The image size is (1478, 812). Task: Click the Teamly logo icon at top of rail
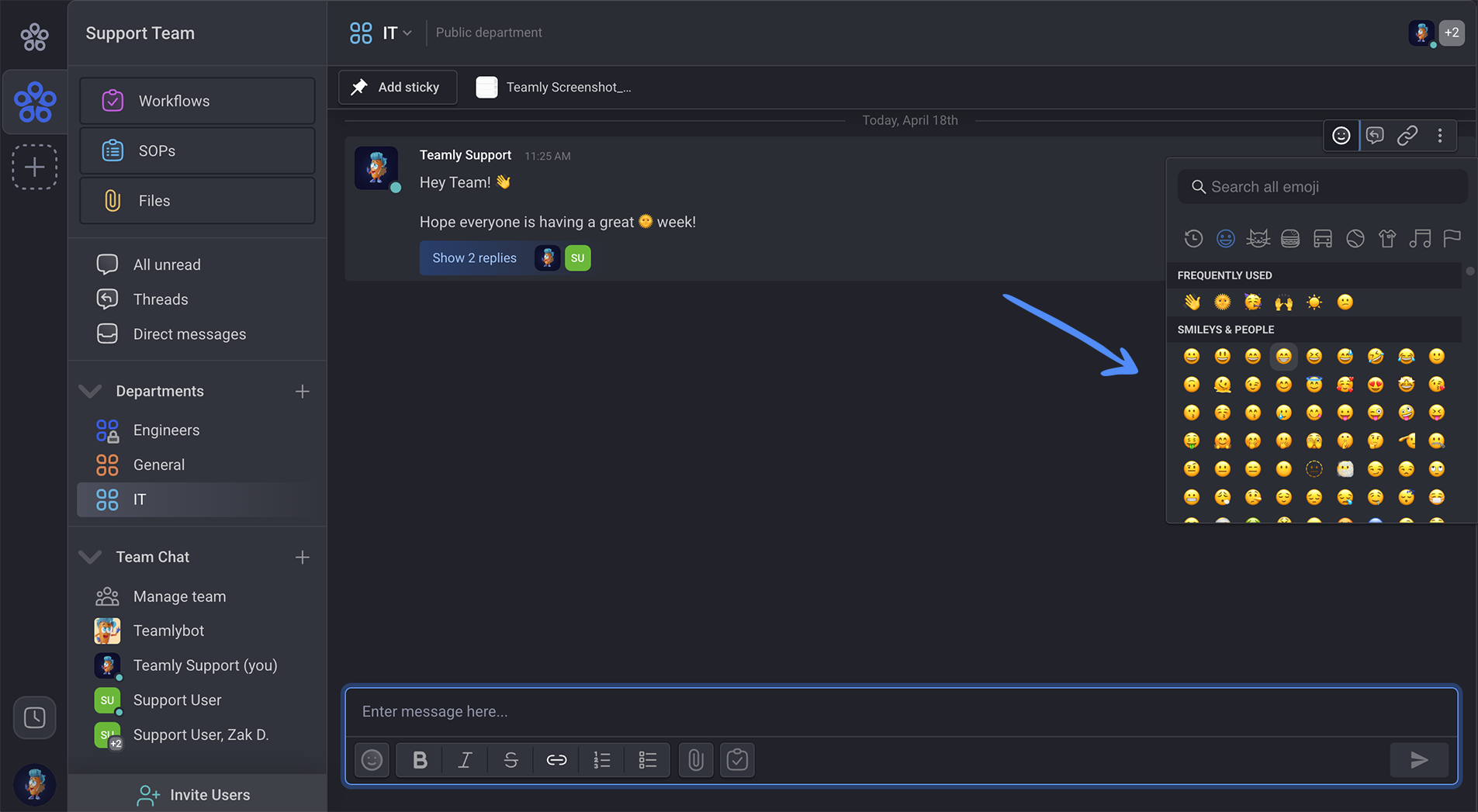point(34,36)
